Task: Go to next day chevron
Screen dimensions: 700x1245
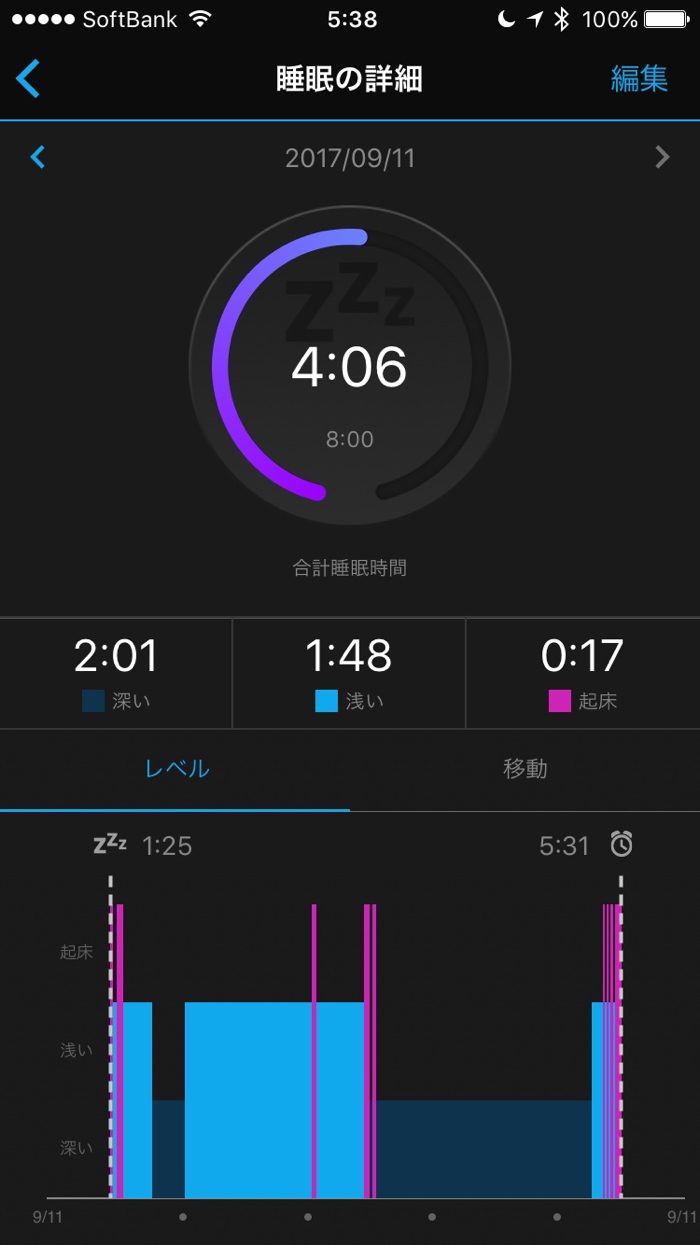Action: [661, 157]
